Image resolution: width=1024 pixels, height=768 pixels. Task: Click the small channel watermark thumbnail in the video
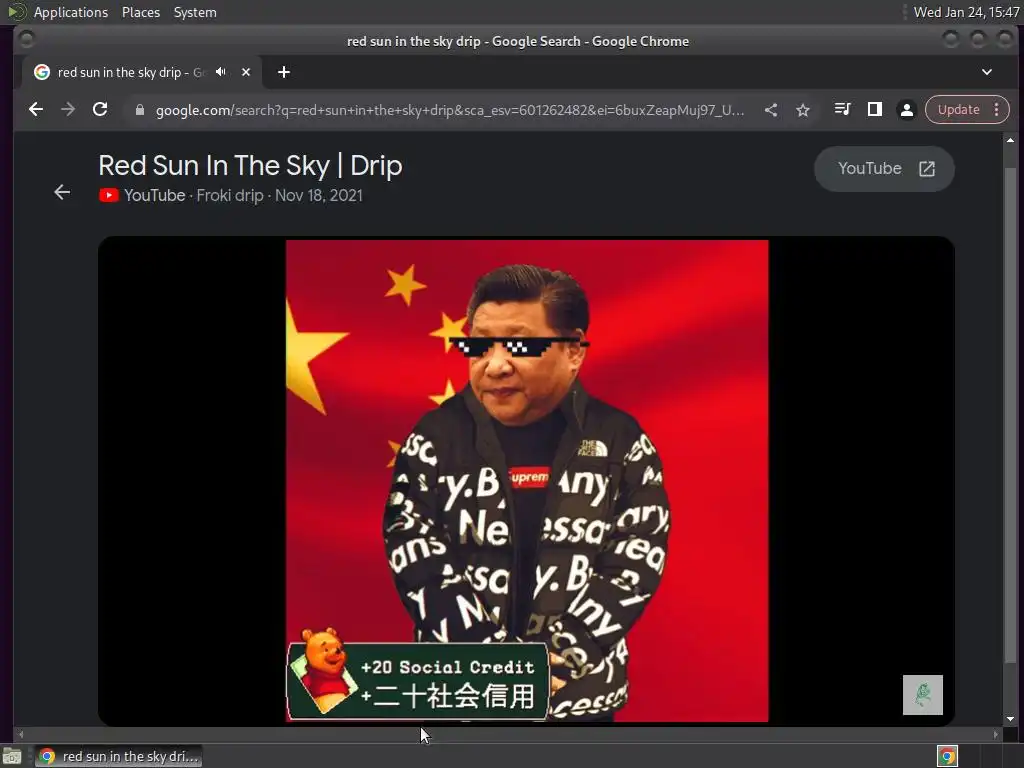click(923, 694)
